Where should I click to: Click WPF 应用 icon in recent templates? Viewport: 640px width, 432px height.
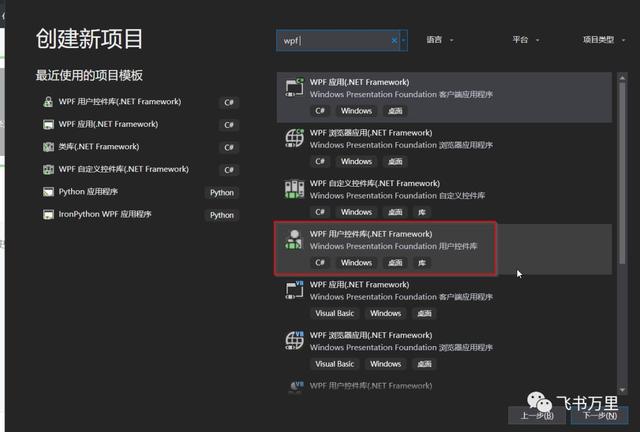coord(48,124)
